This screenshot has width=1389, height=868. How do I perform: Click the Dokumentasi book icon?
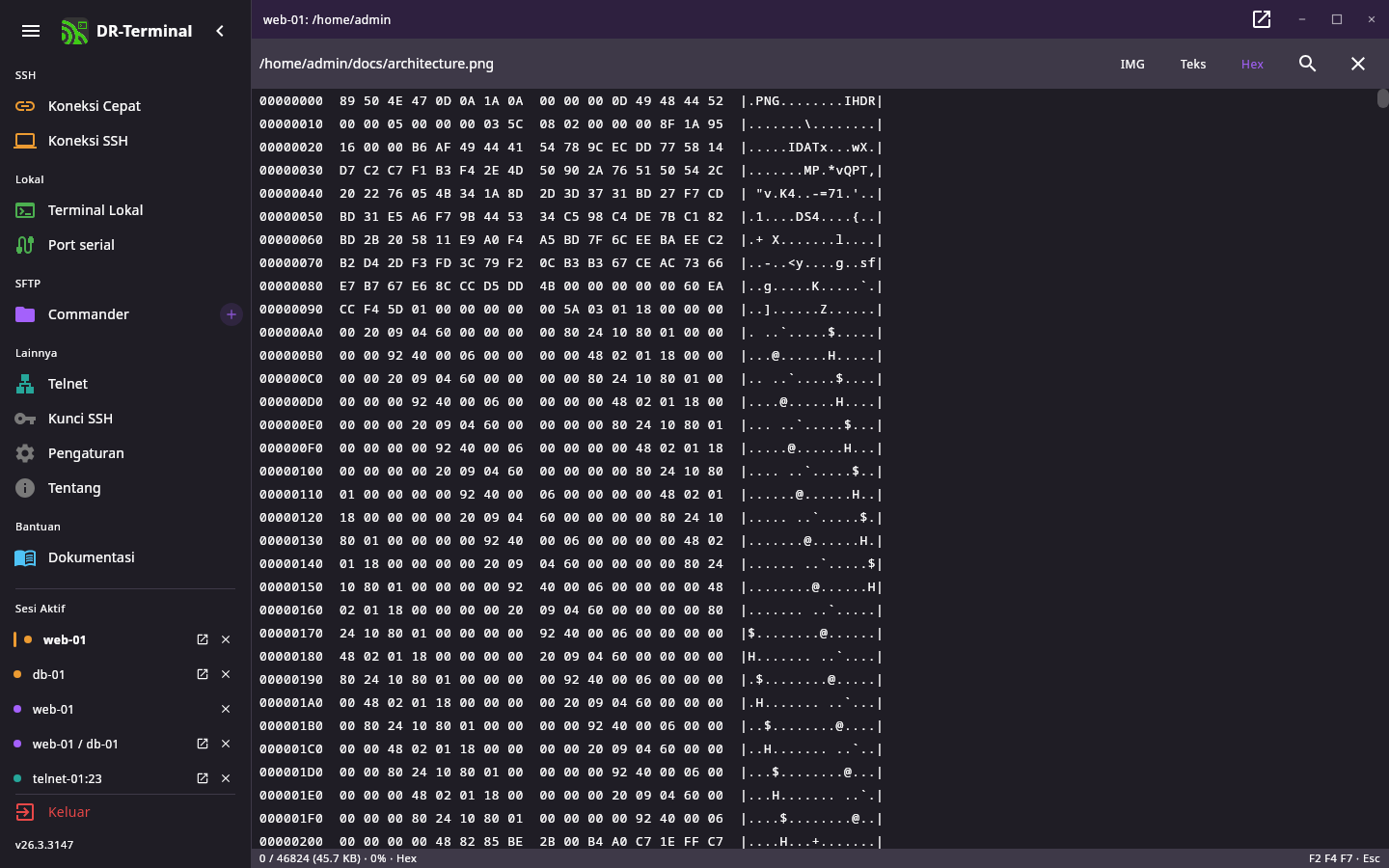tap(25, 557)
